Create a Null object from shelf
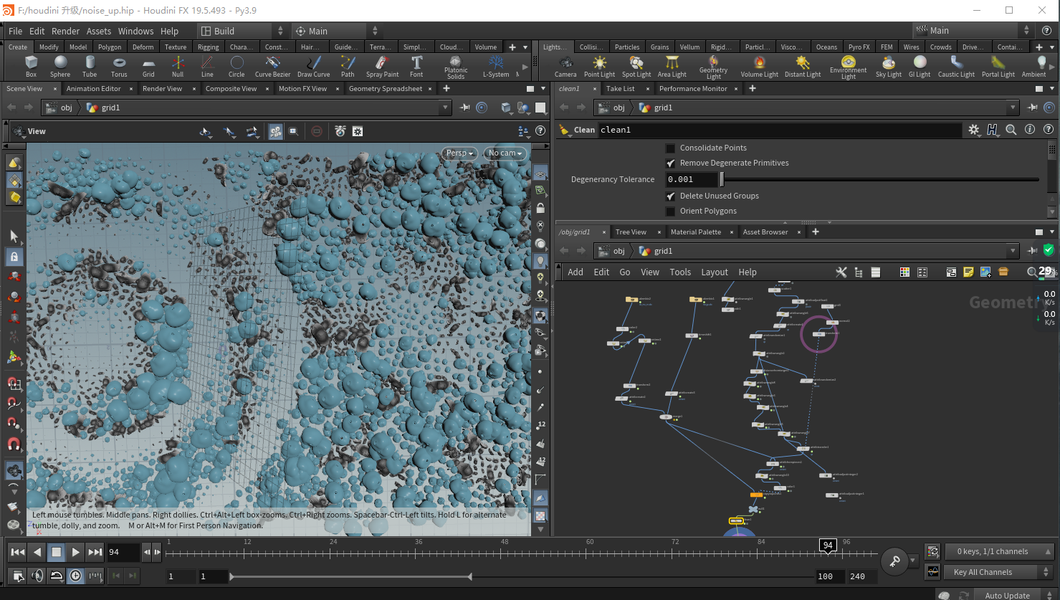This screenshot has width=1060, height=600. pos(178,66)
